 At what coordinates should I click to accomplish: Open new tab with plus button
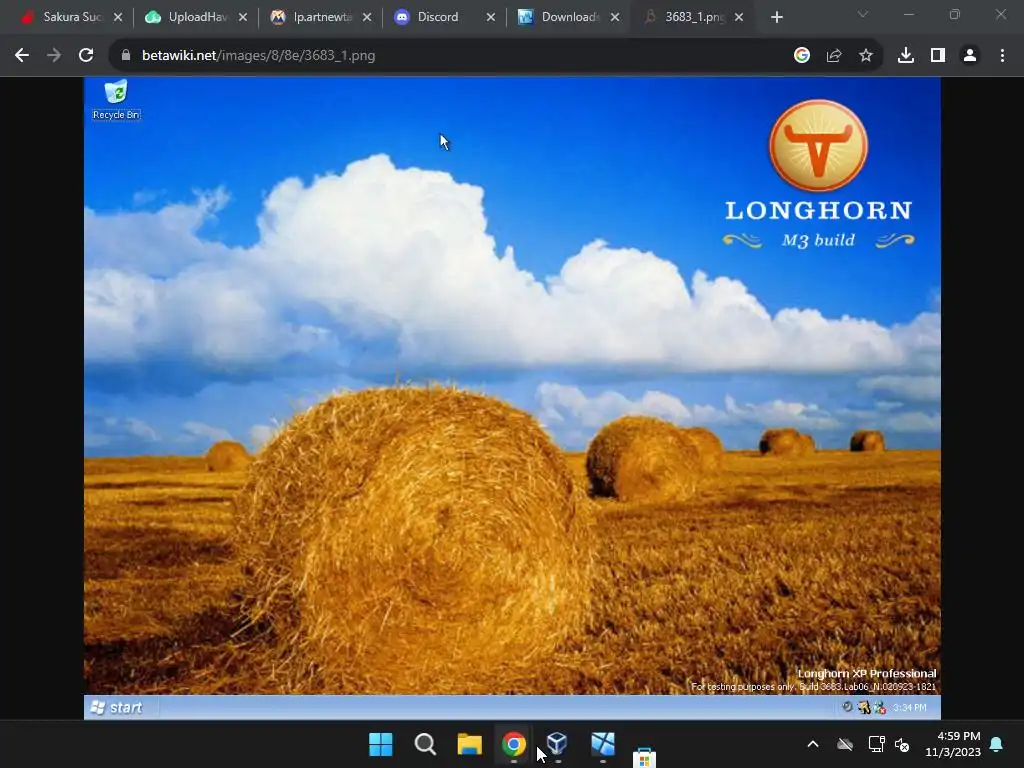776,18
